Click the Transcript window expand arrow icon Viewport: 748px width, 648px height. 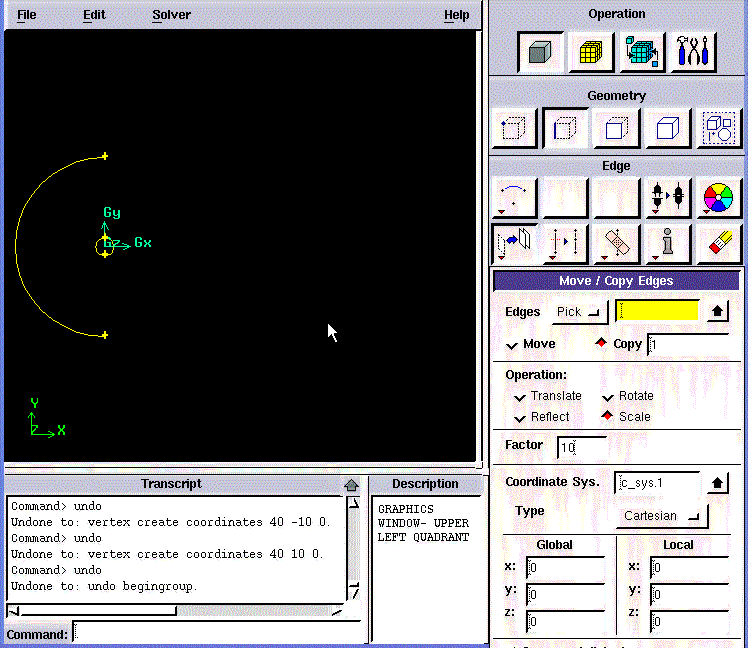(352, 485)
